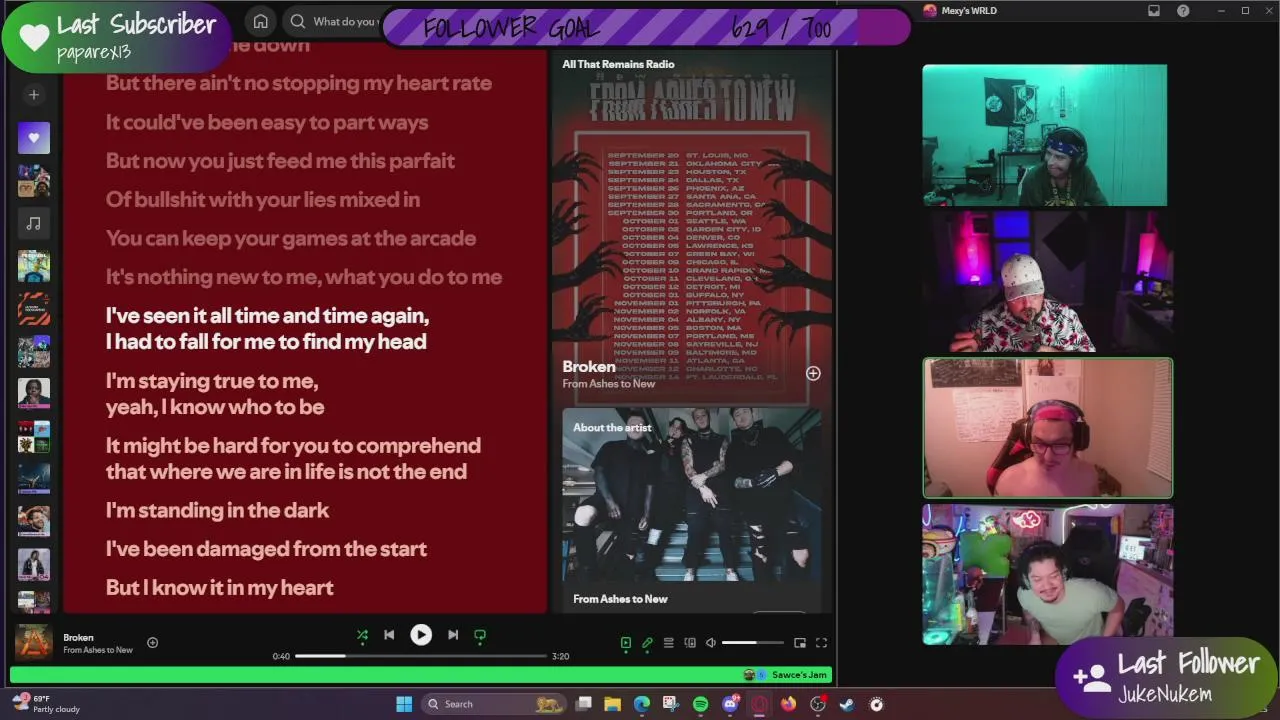Open Broken title in Now Playing panel

click(x=589, y=367)
